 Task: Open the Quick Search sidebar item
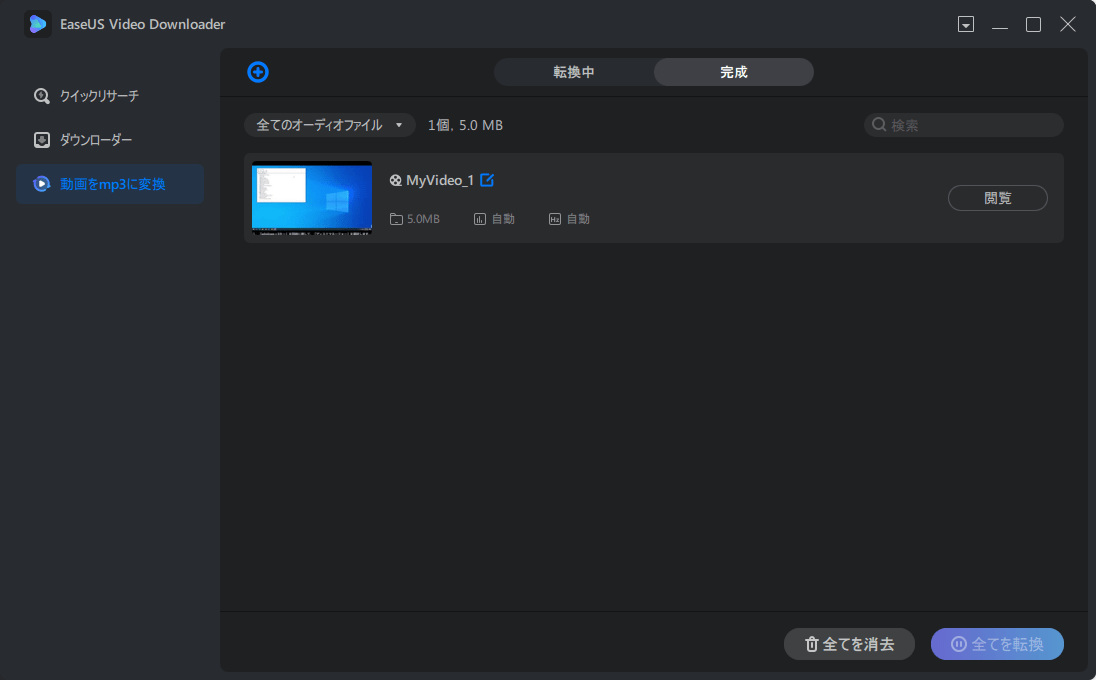click(95, 95)
